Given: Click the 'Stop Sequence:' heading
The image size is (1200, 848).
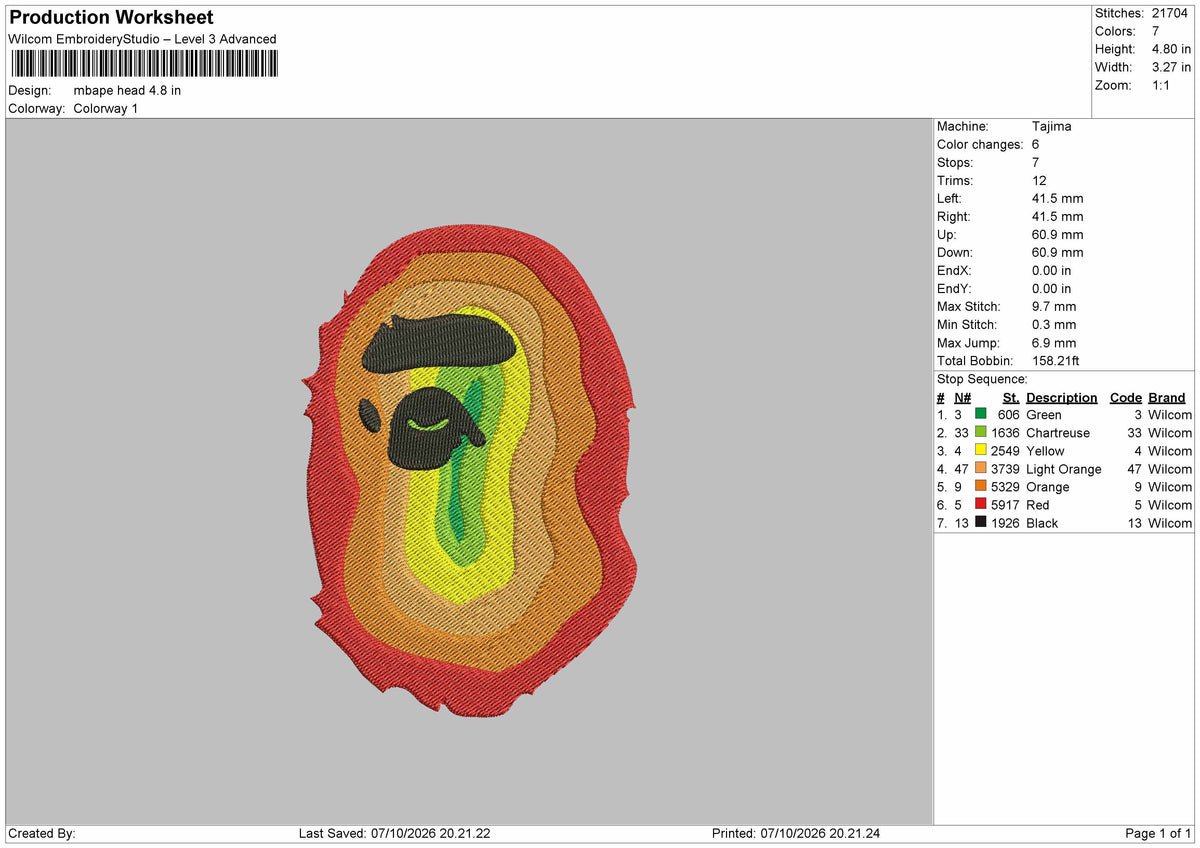Looking at the screenshot, I should (x=982, y=379).
